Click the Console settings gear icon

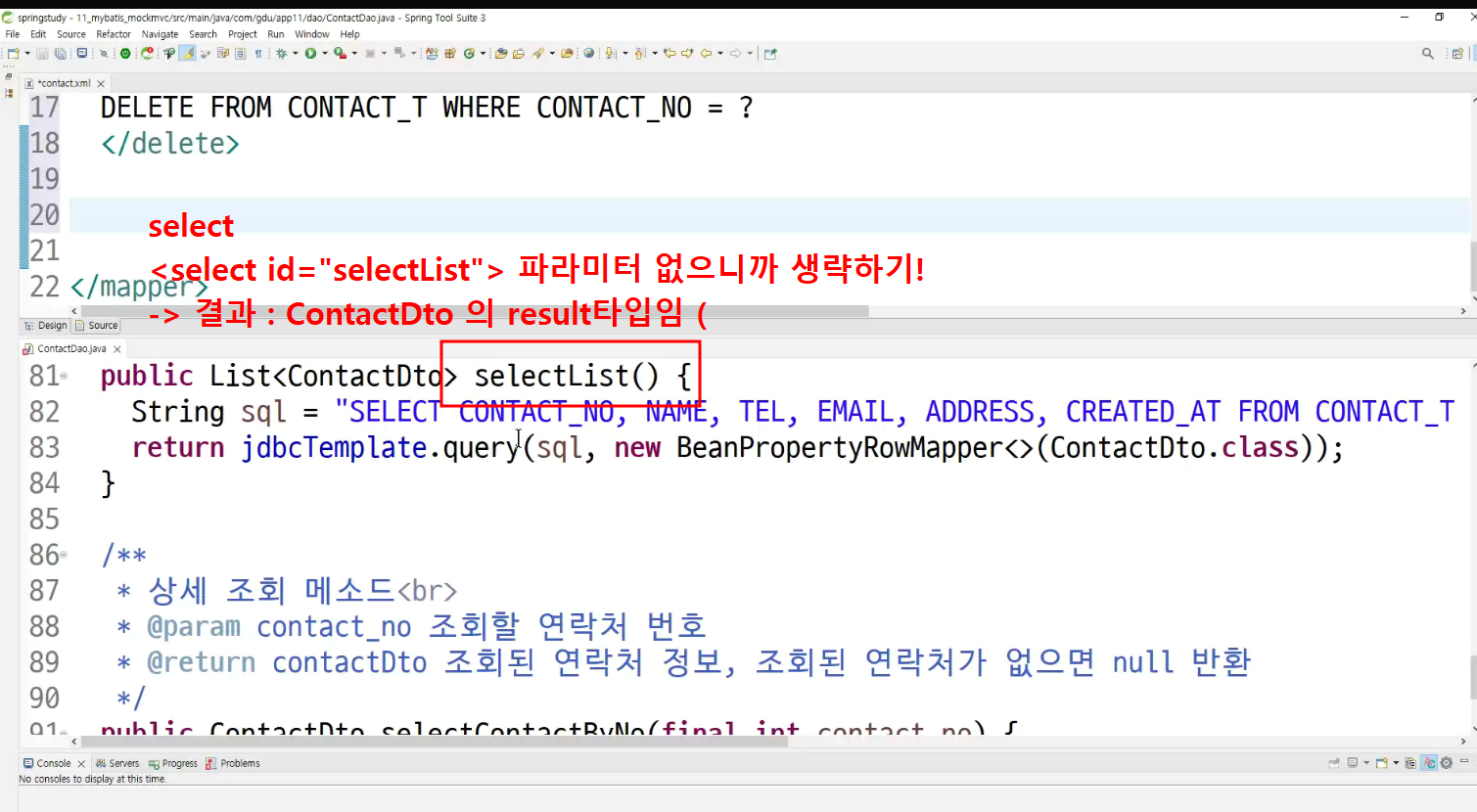pyautogui.click(x=1446, y=763)
